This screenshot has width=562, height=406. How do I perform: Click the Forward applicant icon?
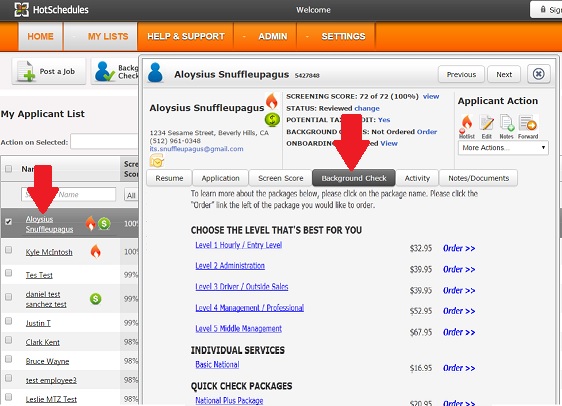[x=528, y=123]
